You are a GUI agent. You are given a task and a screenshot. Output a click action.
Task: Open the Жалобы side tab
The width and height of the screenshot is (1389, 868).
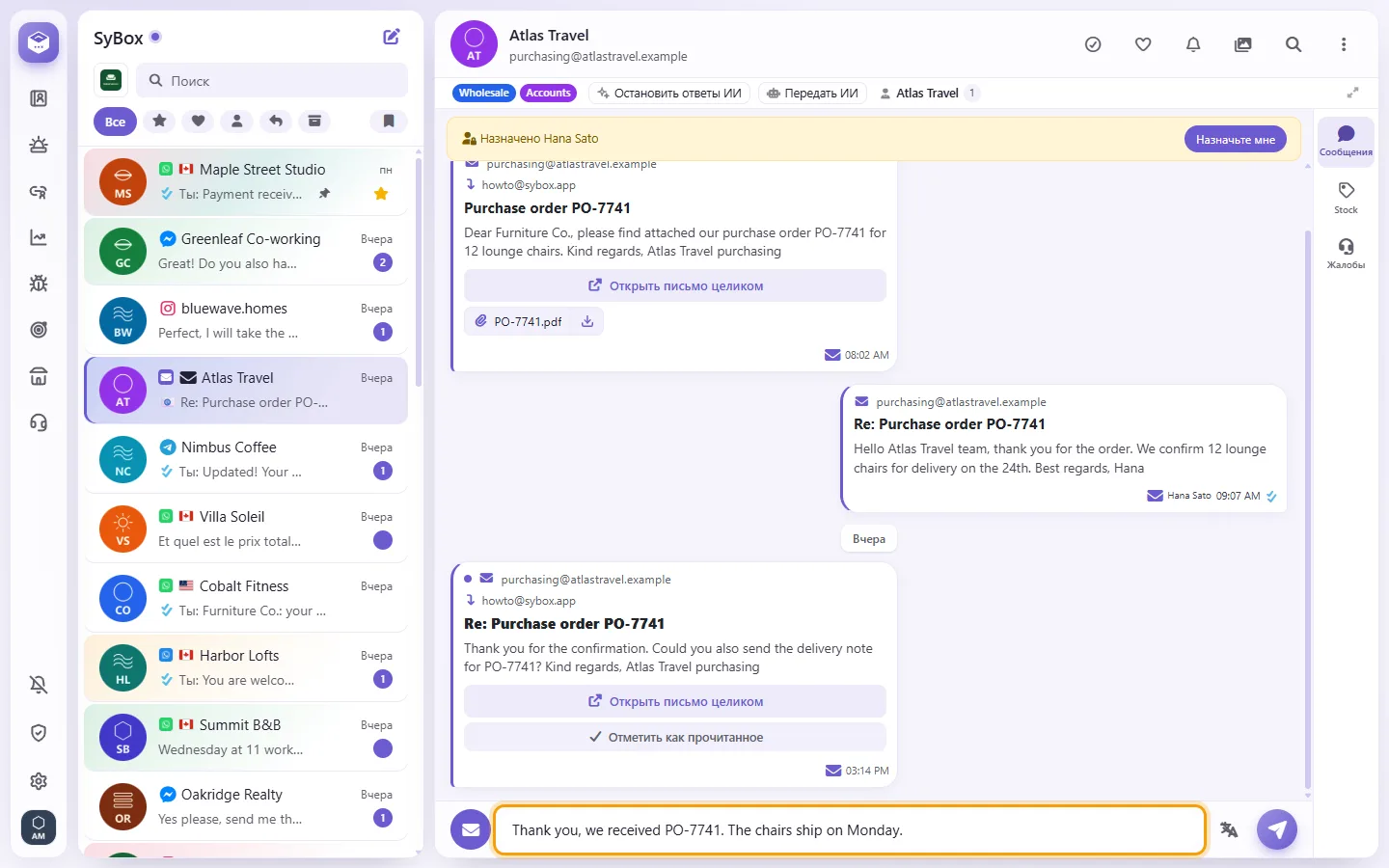point(1346,253)
